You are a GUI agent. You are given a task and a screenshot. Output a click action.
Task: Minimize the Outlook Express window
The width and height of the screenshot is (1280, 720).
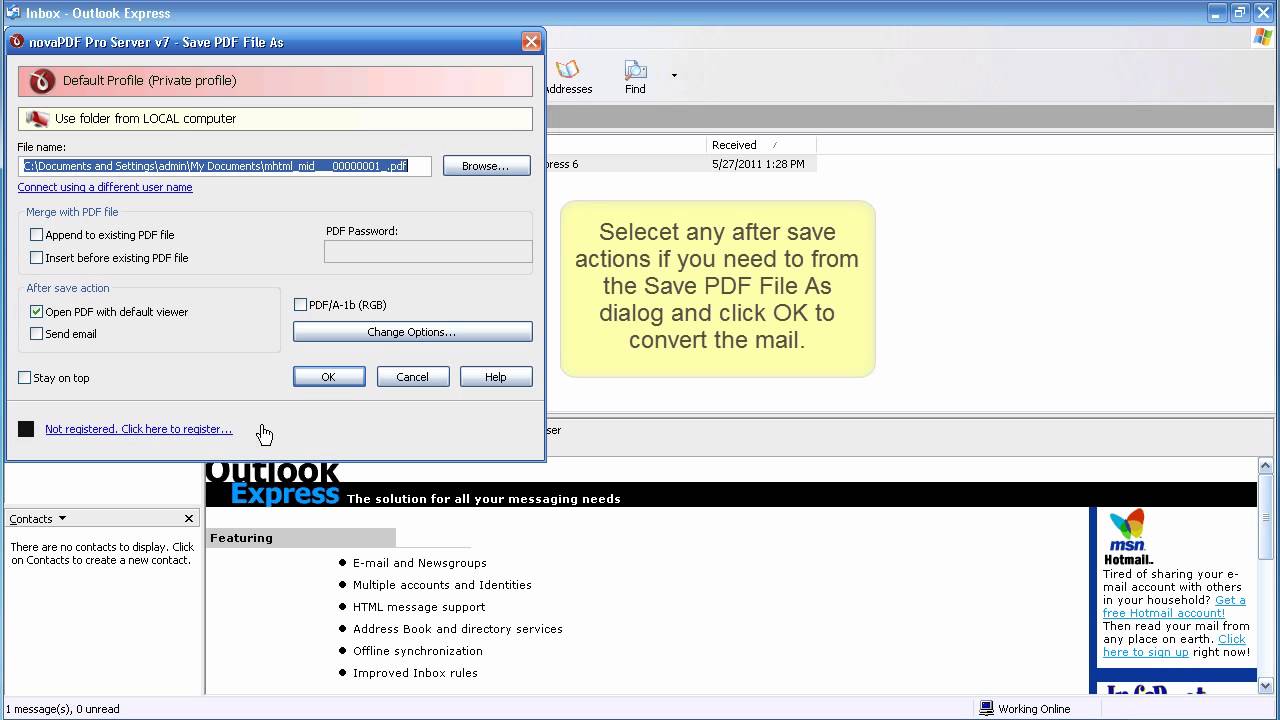[1217, 12]
